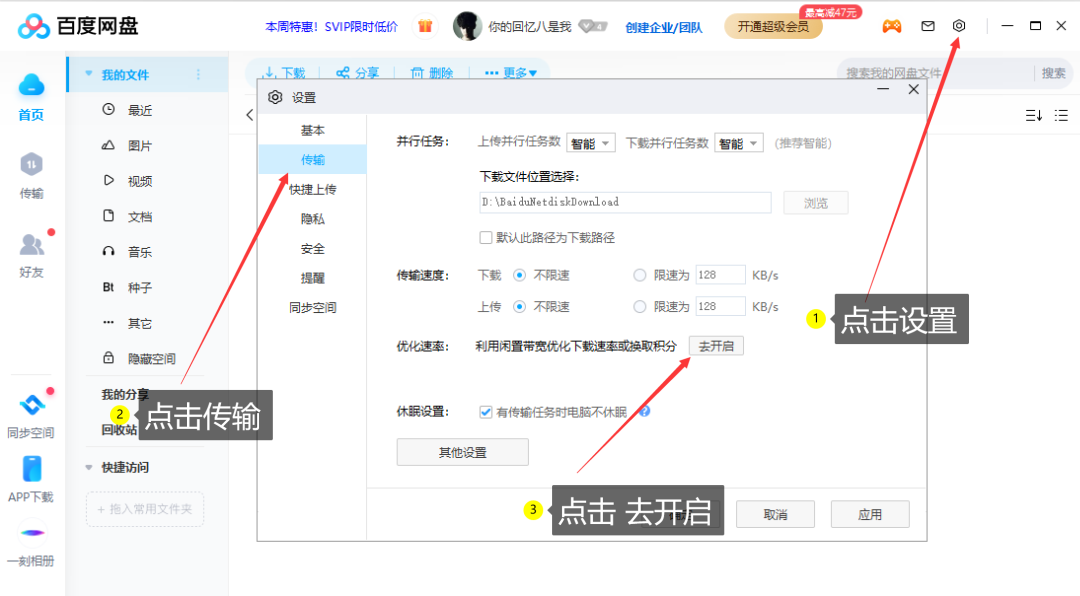Screen dimensions: 1080x596
Task: Click download speed limit KB/s field
Action: pos(720,275)
